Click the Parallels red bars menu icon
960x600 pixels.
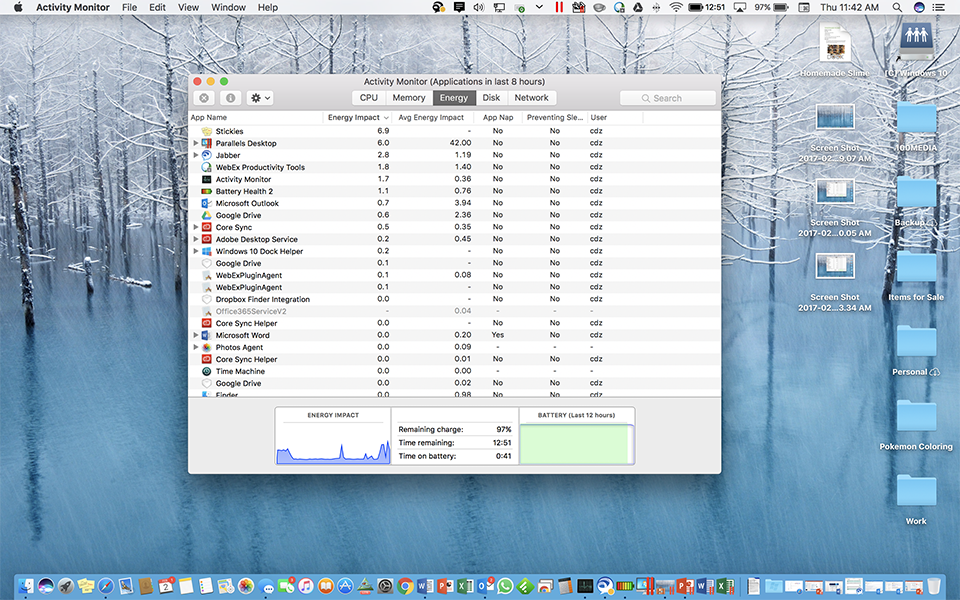(558, 7)
